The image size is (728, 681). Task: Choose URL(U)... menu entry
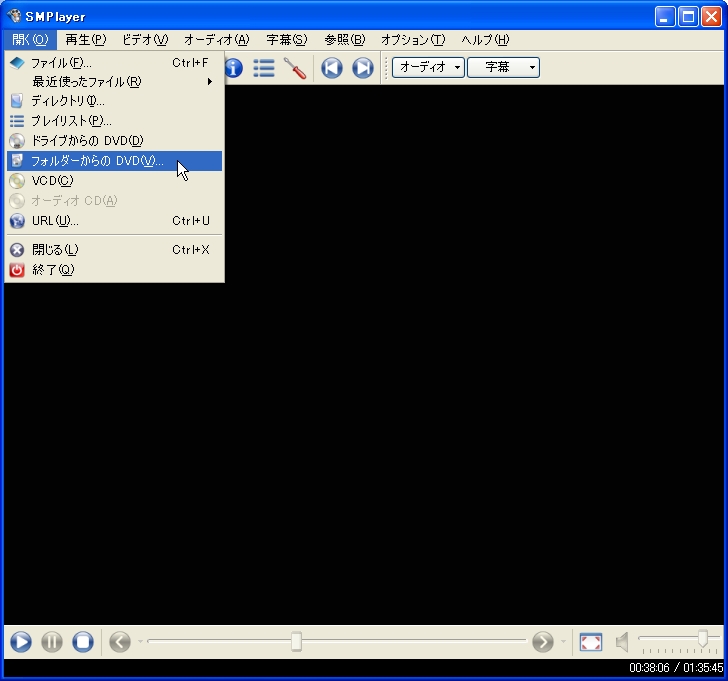click(114, 221)
